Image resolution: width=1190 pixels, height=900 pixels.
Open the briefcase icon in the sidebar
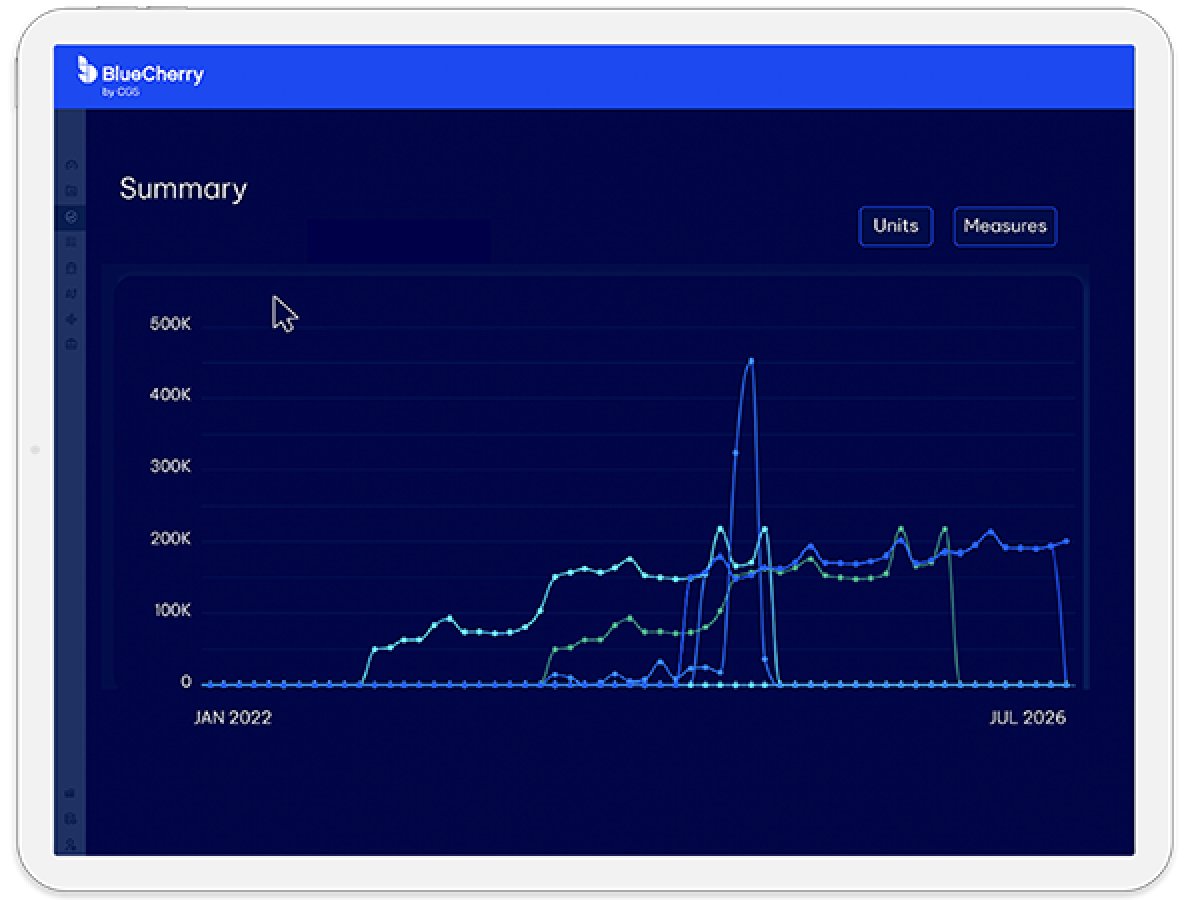70,345
